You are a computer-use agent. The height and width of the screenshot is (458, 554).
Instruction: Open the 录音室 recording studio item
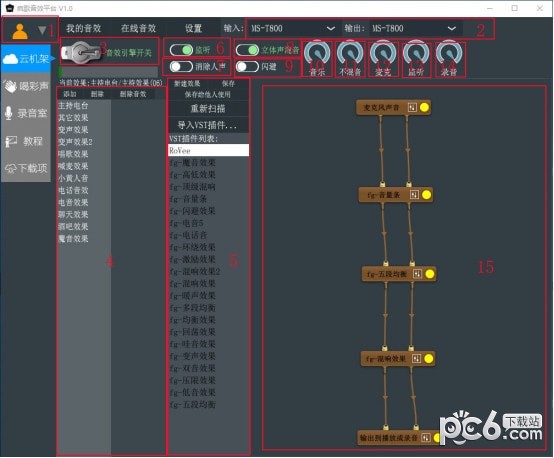26,113
